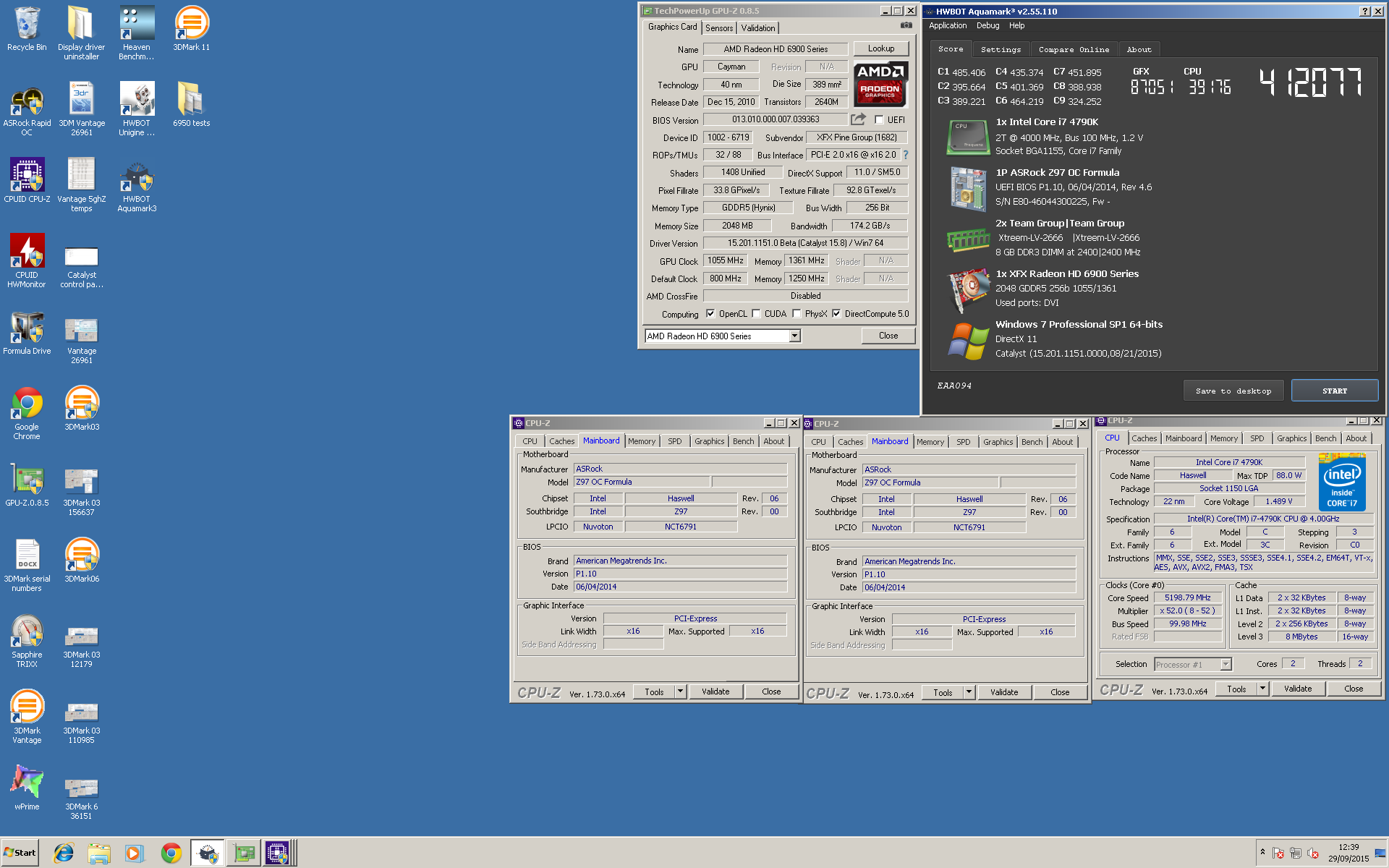The image size is (1389, 868).
Task: Launch 3DMark03 desktop shortcut
Action: (82, 409)
